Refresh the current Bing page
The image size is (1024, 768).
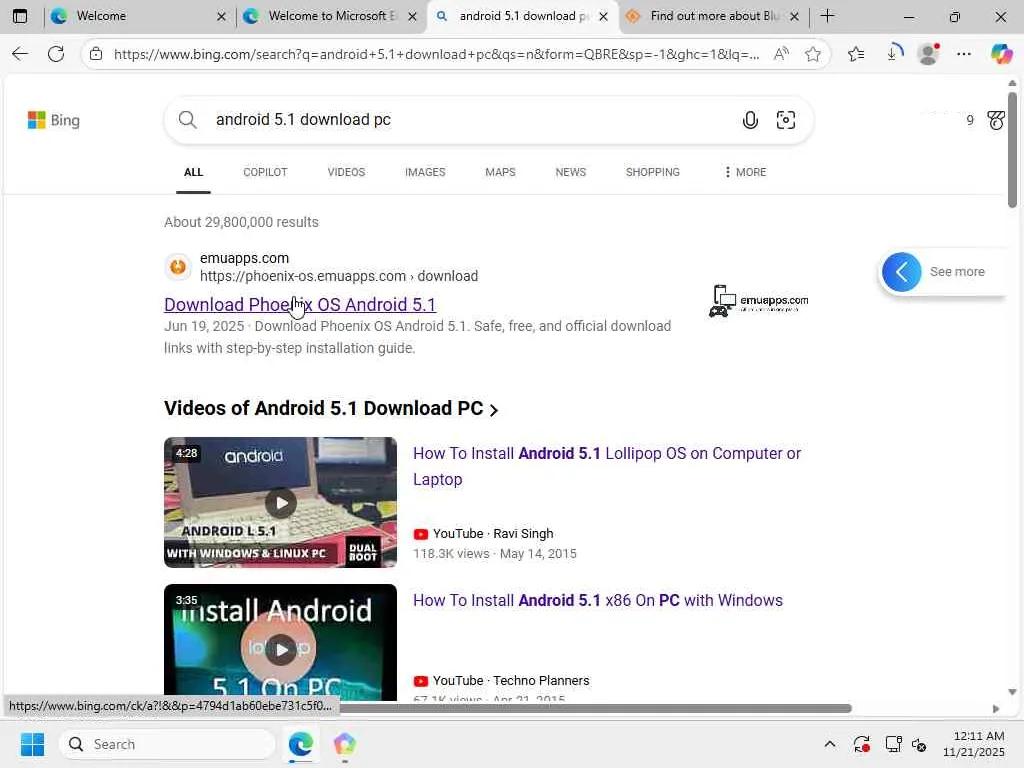tap(56, 54)
